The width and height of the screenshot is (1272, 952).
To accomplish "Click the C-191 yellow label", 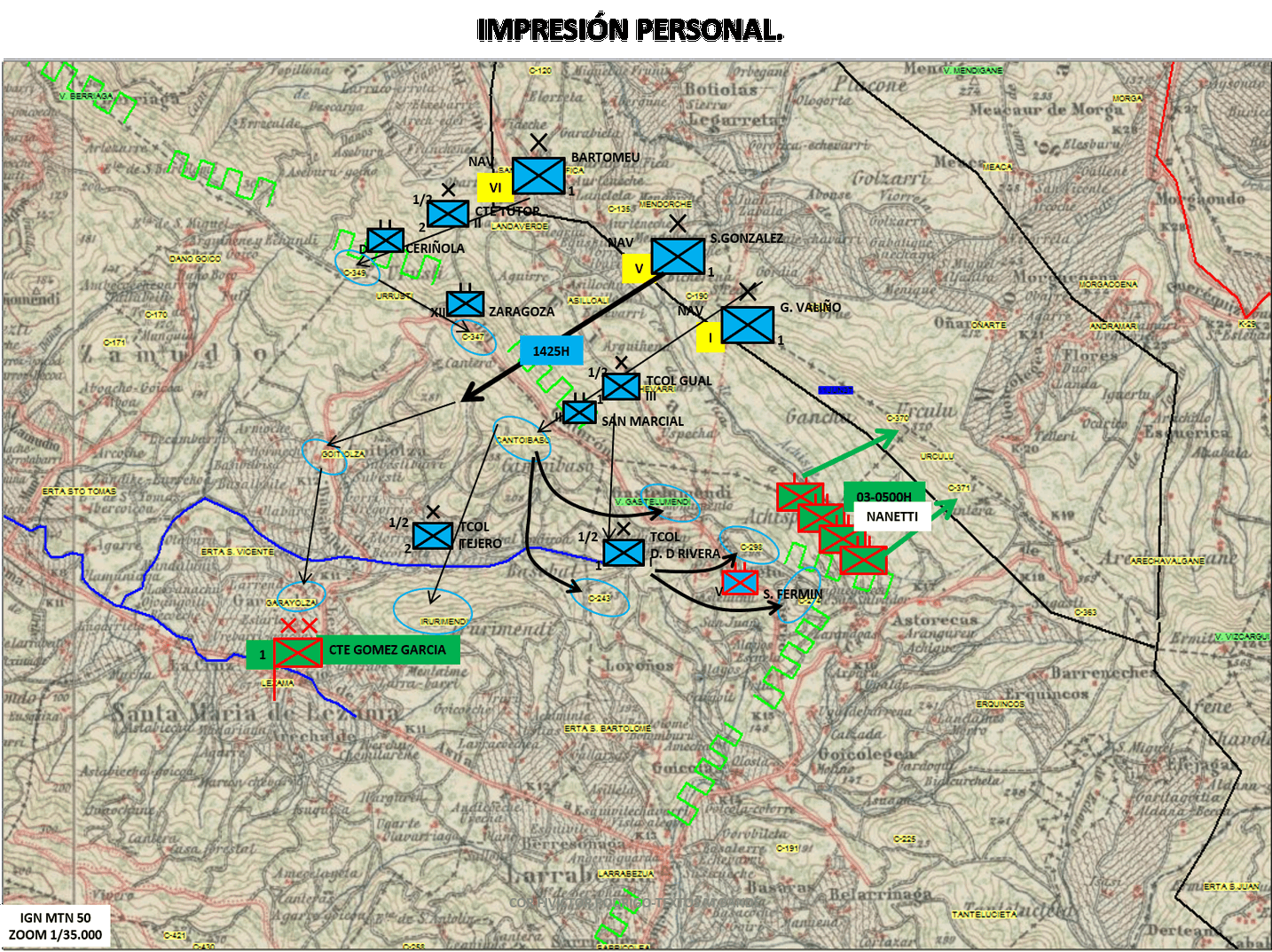I will pos(788,848).
